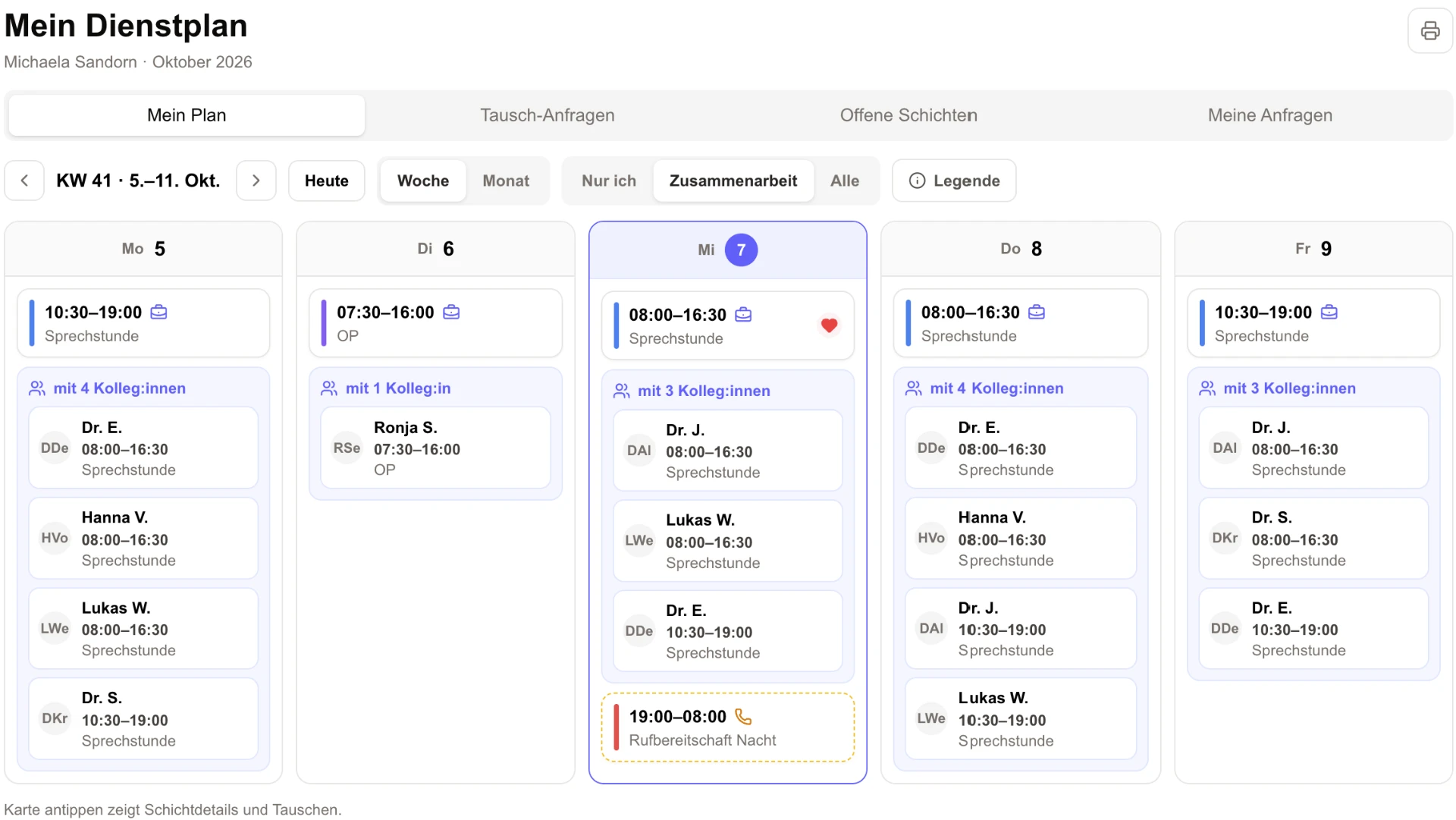
Task: Select the highlighted day 7 circle
Action: point(741,250)
